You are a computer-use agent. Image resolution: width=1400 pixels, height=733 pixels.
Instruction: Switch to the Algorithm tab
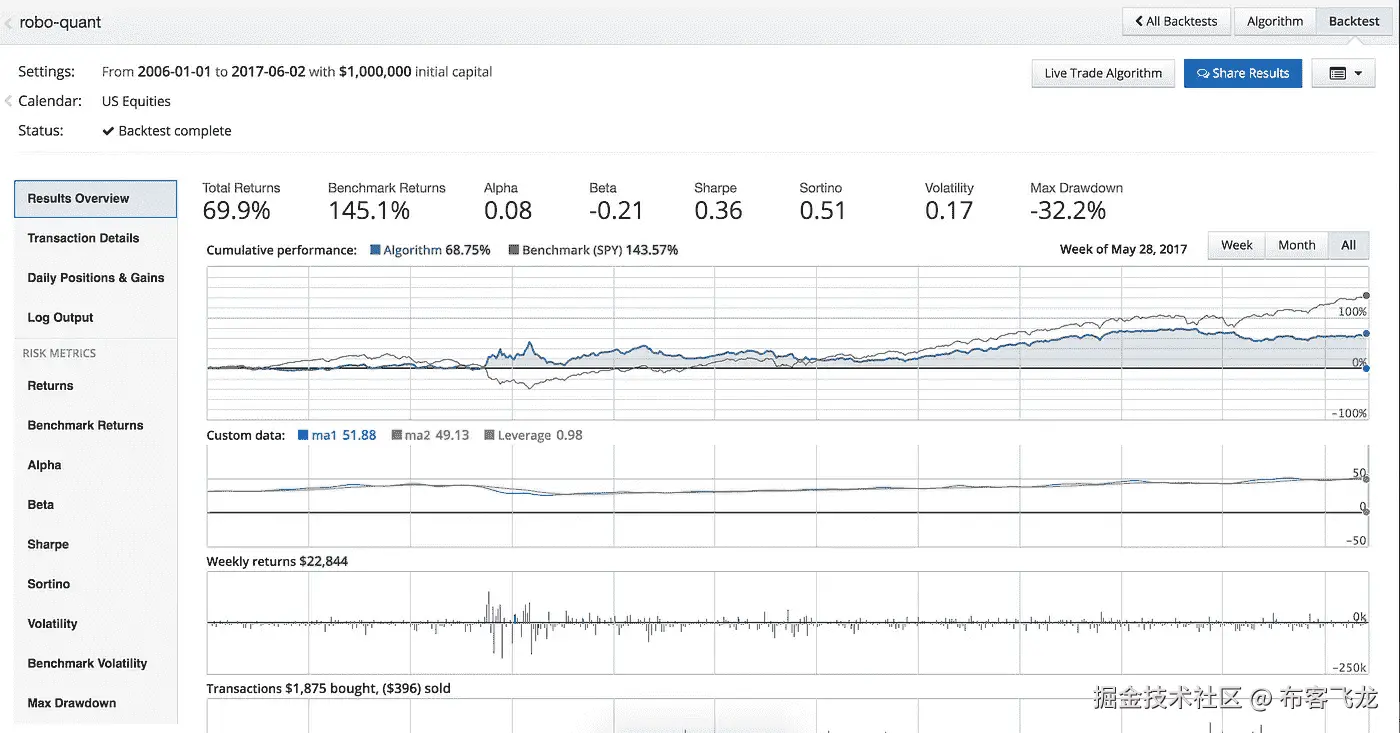click(1275, 21)
